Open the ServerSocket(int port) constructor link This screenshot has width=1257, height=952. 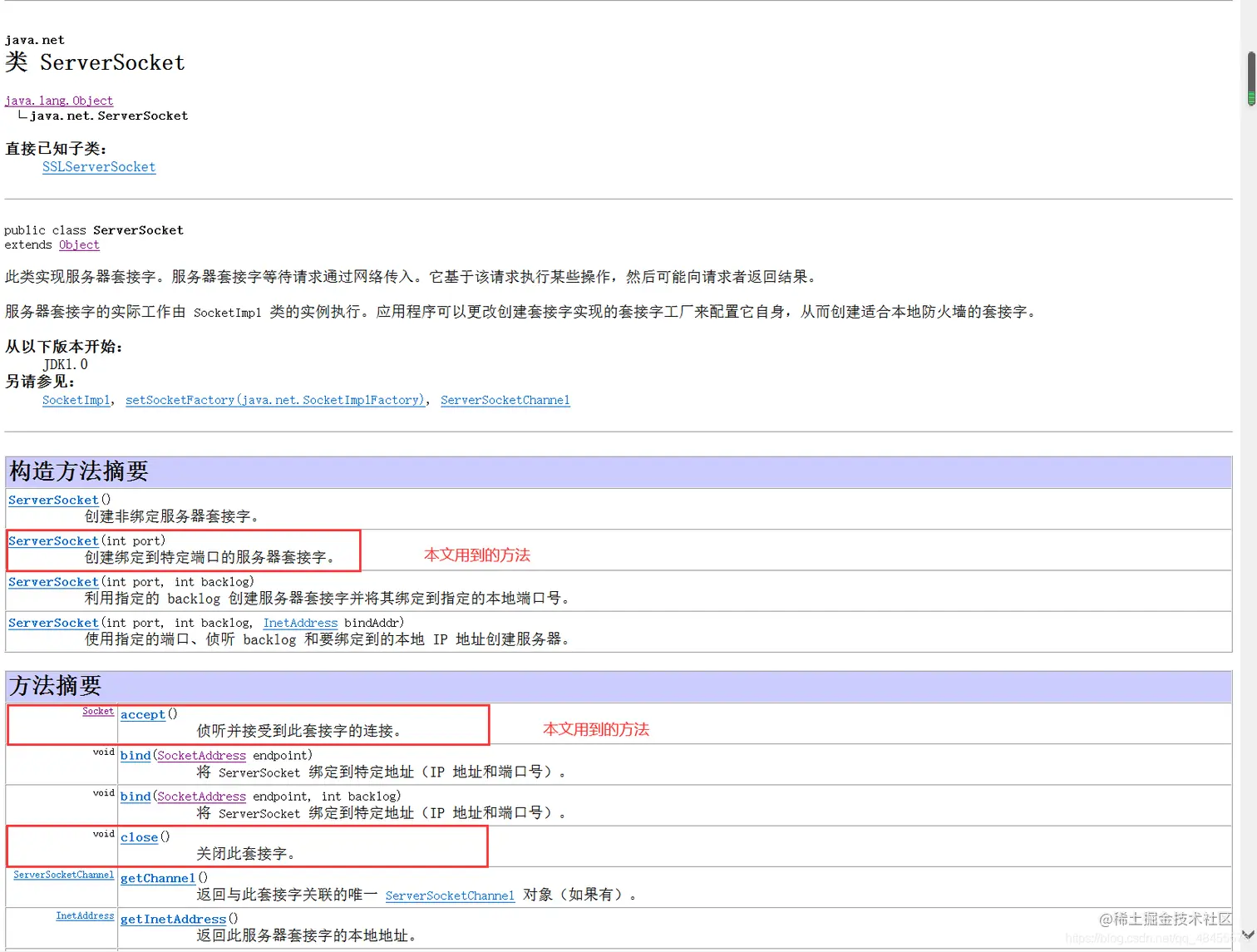pos(53,541)
